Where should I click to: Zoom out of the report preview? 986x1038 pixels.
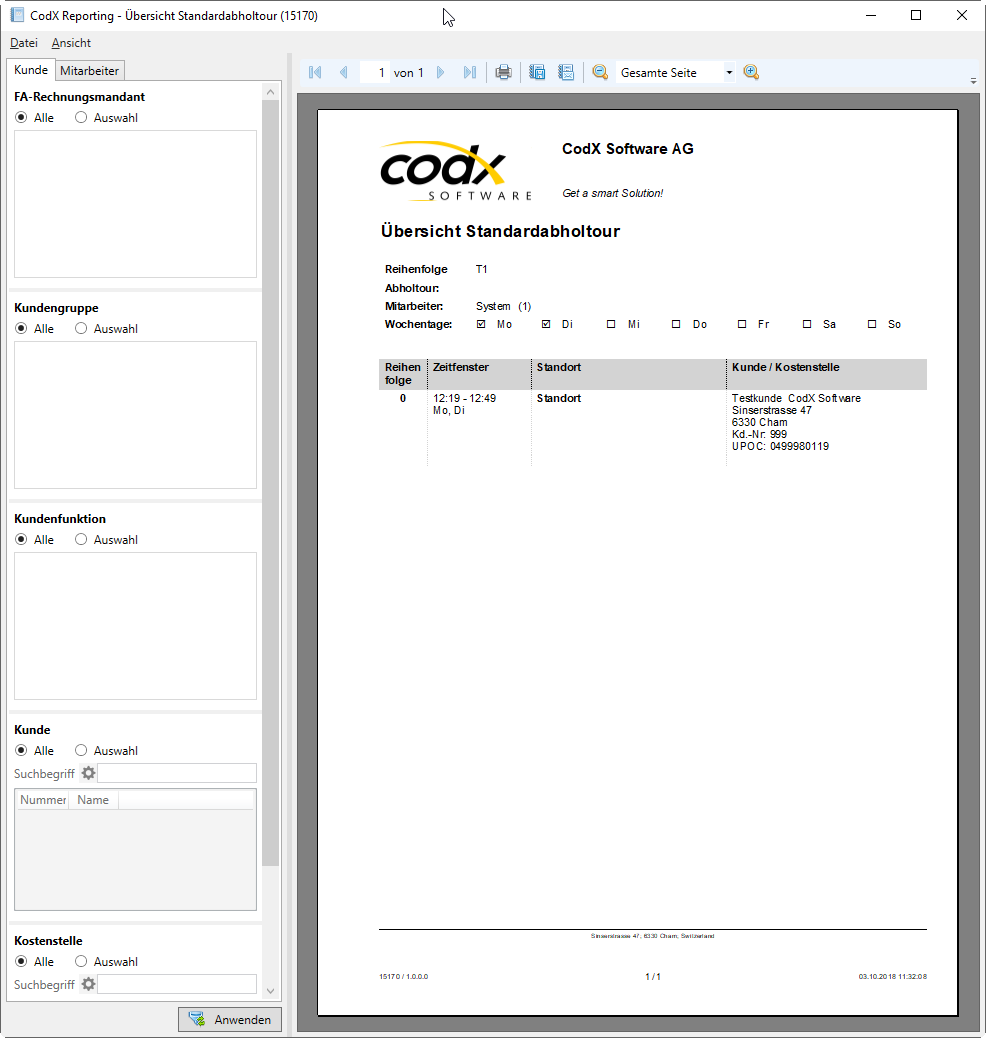(x=601, y=72)
